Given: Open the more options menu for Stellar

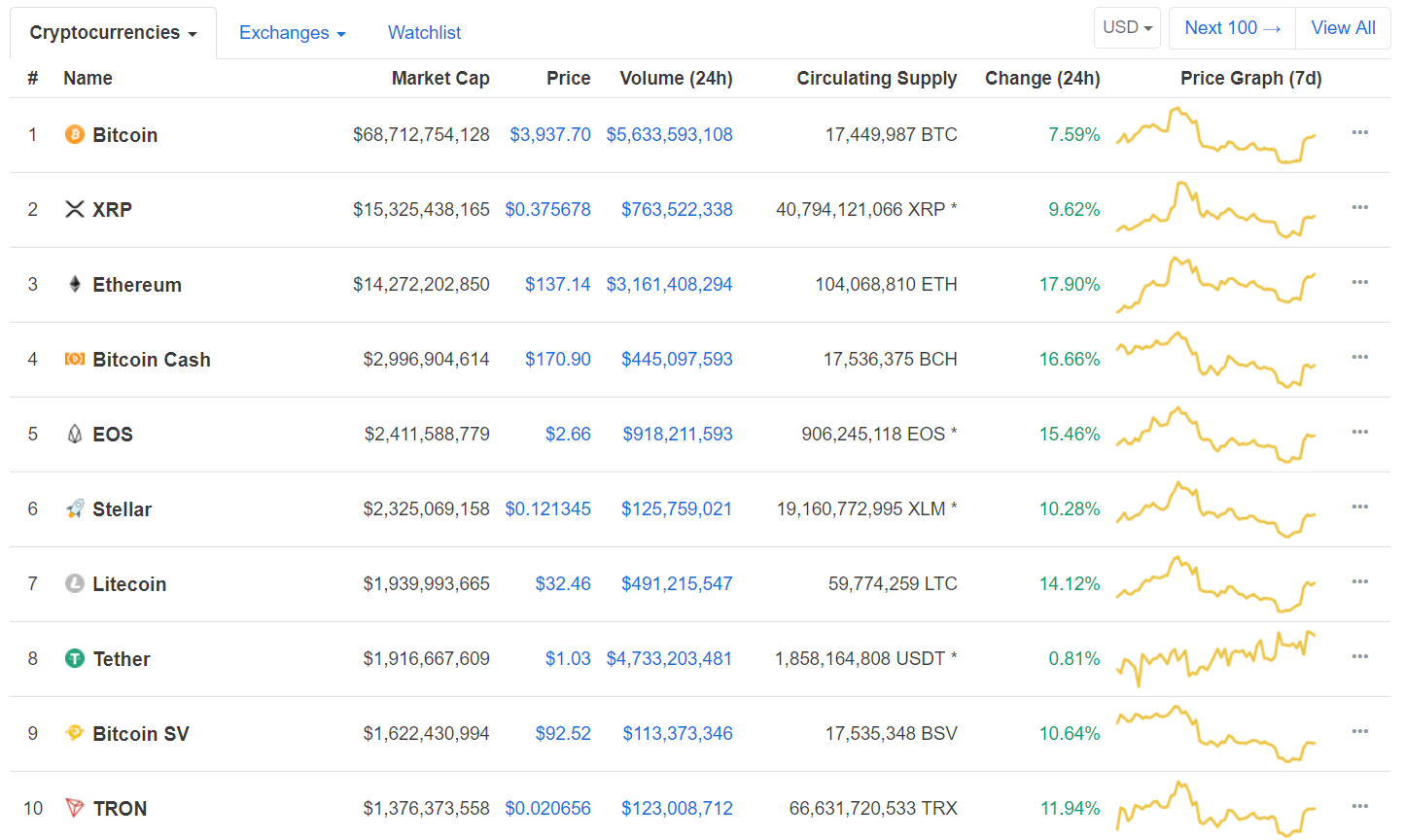Looking at the screenshot, I should [1360, 507].
